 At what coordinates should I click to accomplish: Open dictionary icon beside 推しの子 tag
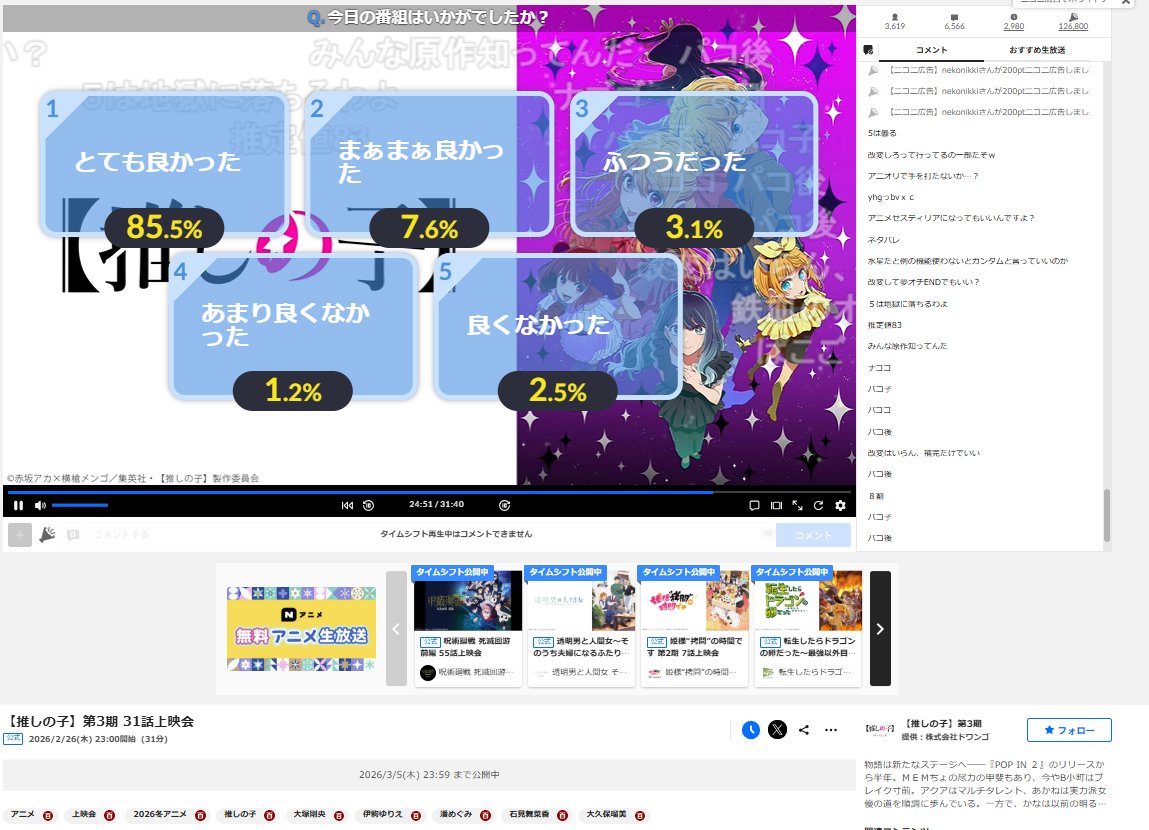coord(270,815)
